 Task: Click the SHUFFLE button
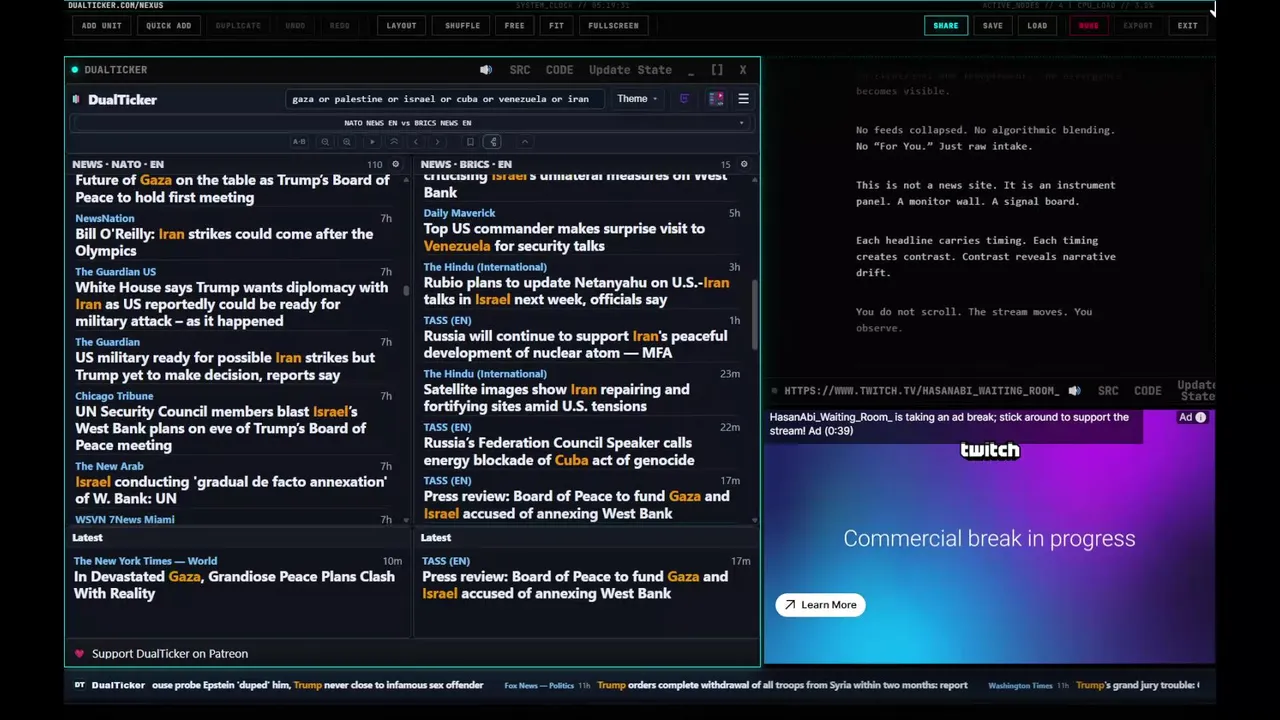462,25
